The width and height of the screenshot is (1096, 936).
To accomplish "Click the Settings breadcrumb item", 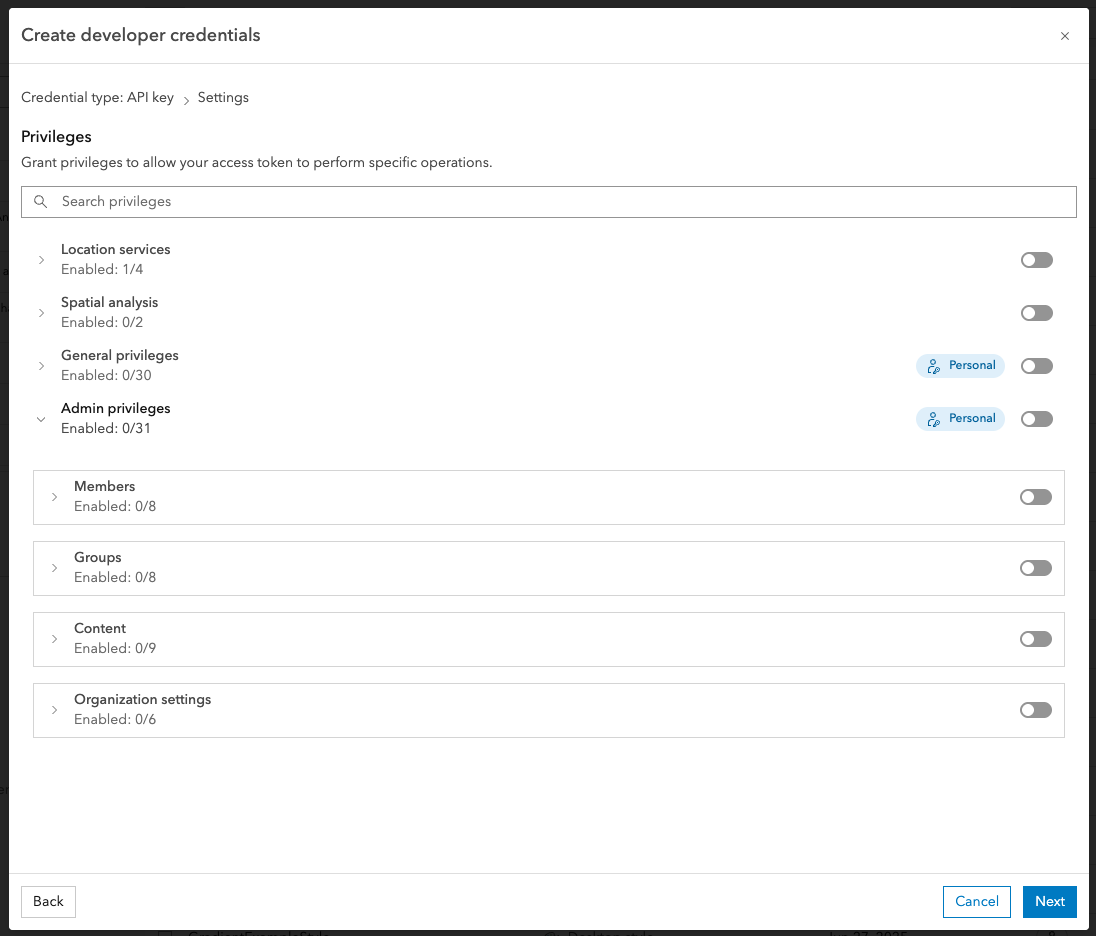I will click(222, 97).
